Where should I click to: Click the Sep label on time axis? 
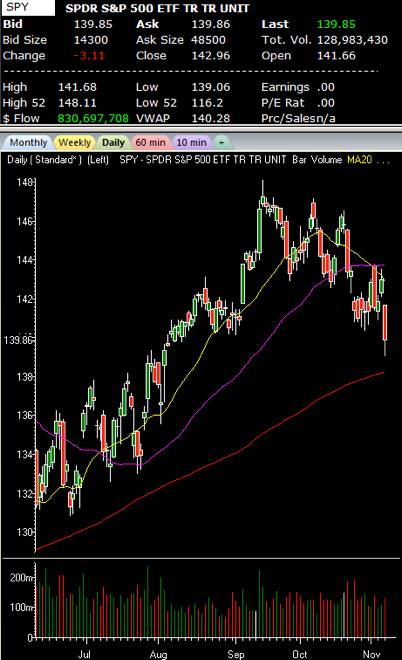pos(236,654)
